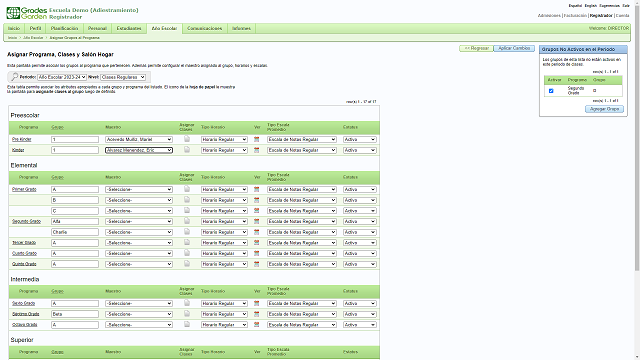Open assign-classes paper icon for Alfa group

(187, 221)
